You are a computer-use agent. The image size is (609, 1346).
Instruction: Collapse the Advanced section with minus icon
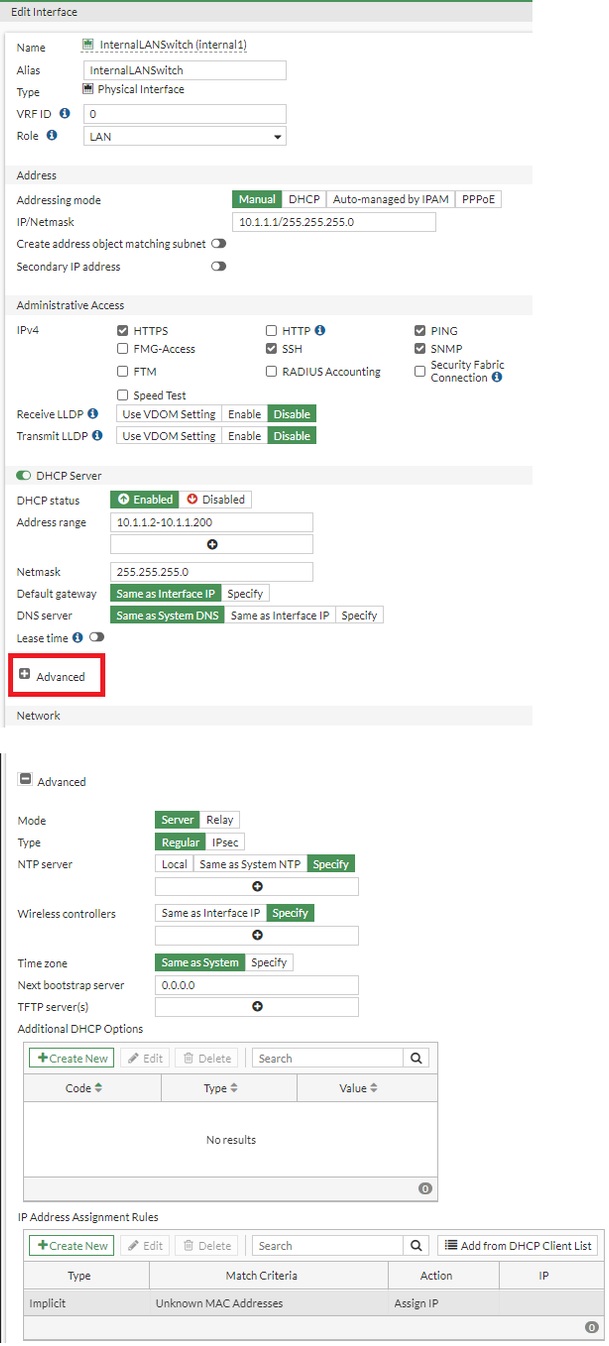pos(25,781)
